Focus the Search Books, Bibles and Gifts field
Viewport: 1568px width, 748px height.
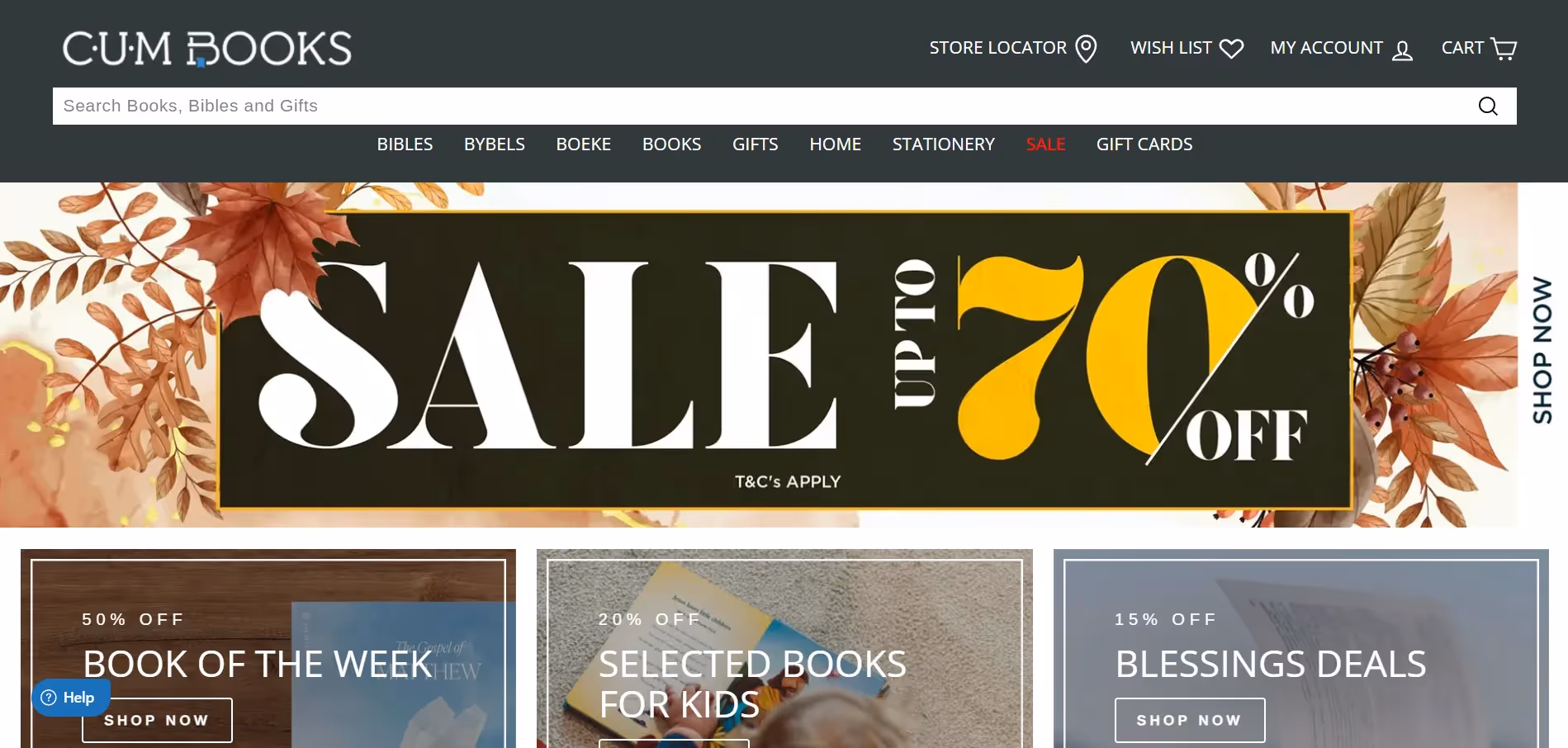click(x=760, y=106)
